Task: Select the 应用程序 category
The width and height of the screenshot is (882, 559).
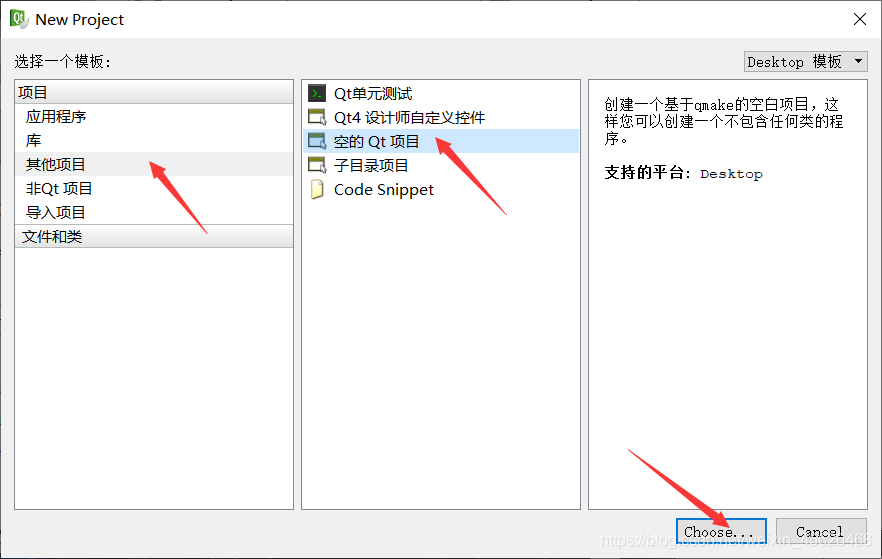Action: [154, 116]
